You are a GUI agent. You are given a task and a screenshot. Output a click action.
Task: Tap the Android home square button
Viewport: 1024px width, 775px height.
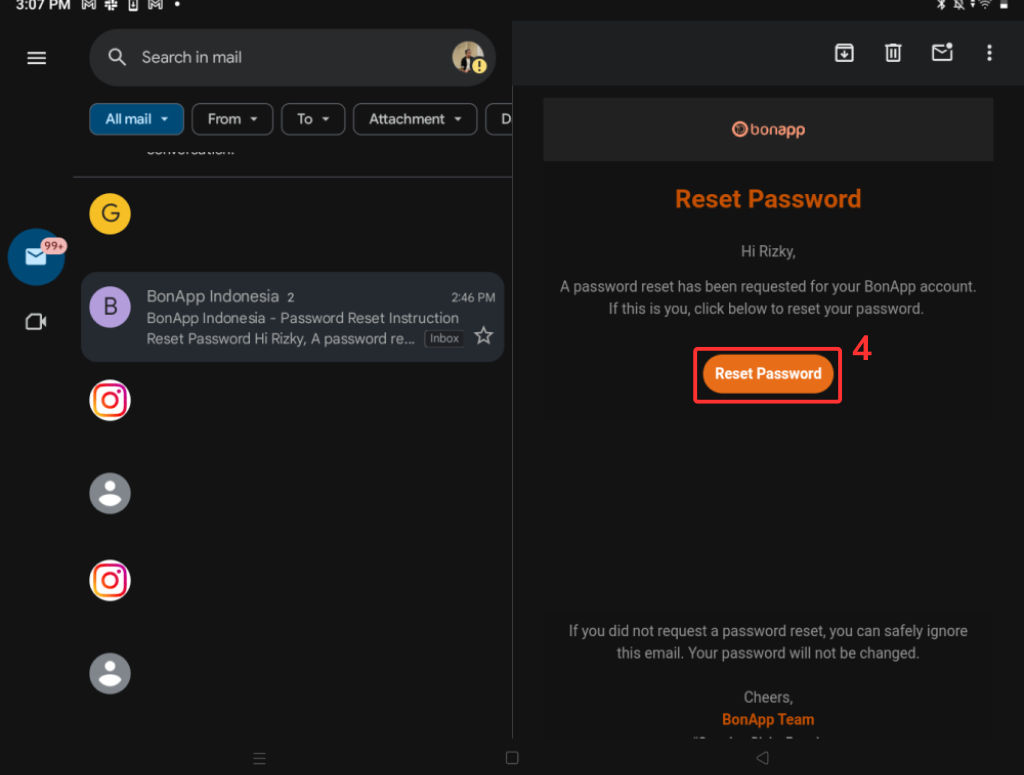pos(512,757)
